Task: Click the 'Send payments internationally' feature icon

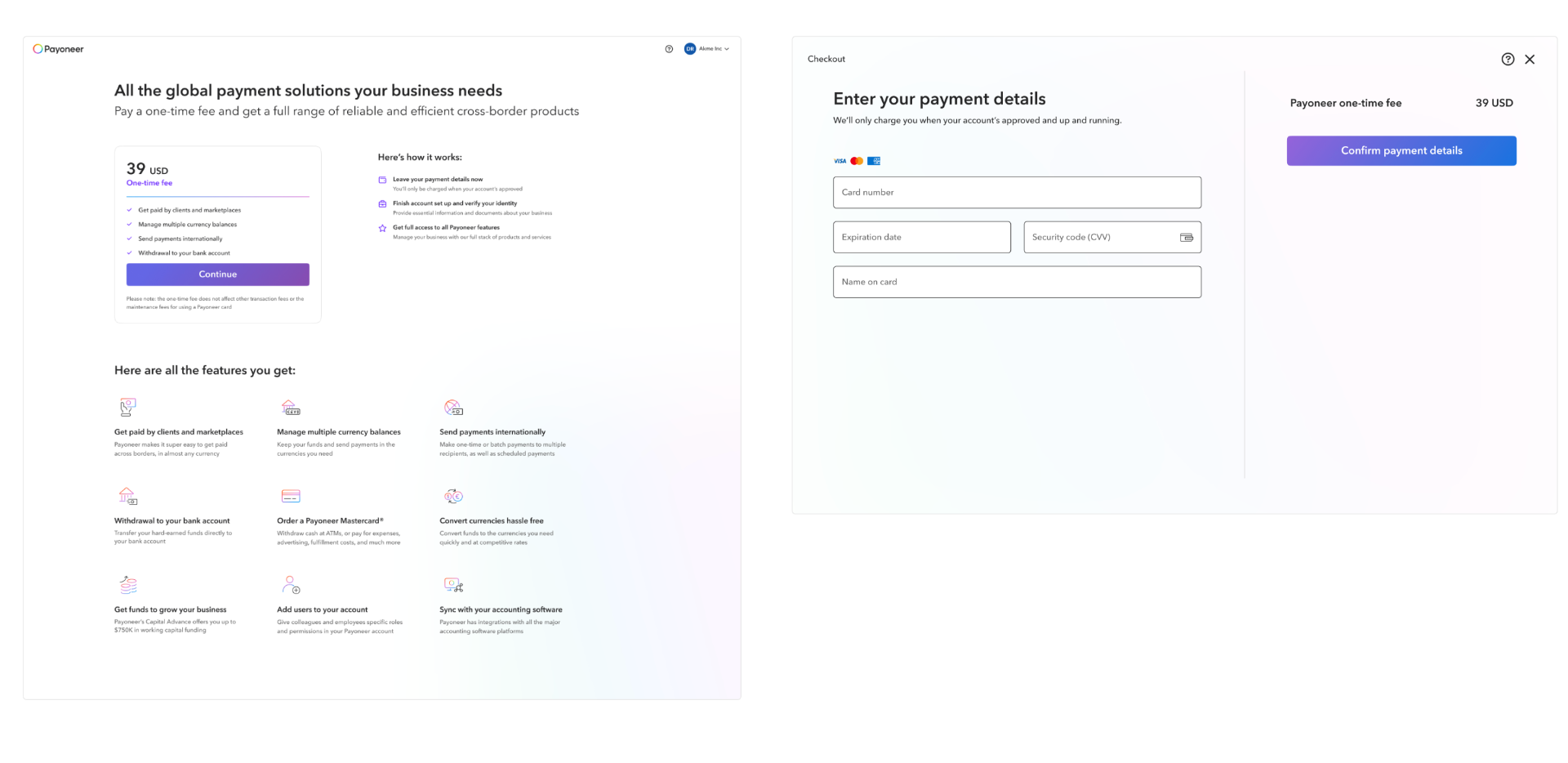Action: pyautogui.click(x=453, y=407)
